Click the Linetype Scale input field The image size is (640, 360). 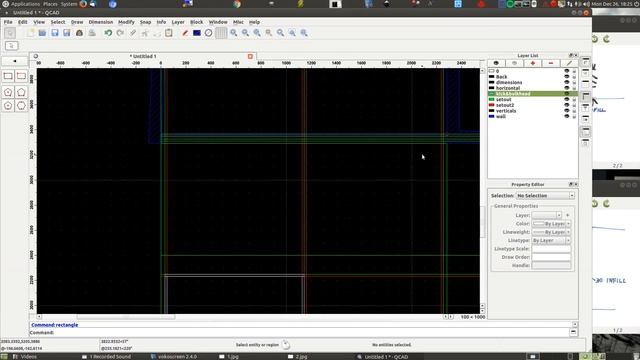point(551,249)
